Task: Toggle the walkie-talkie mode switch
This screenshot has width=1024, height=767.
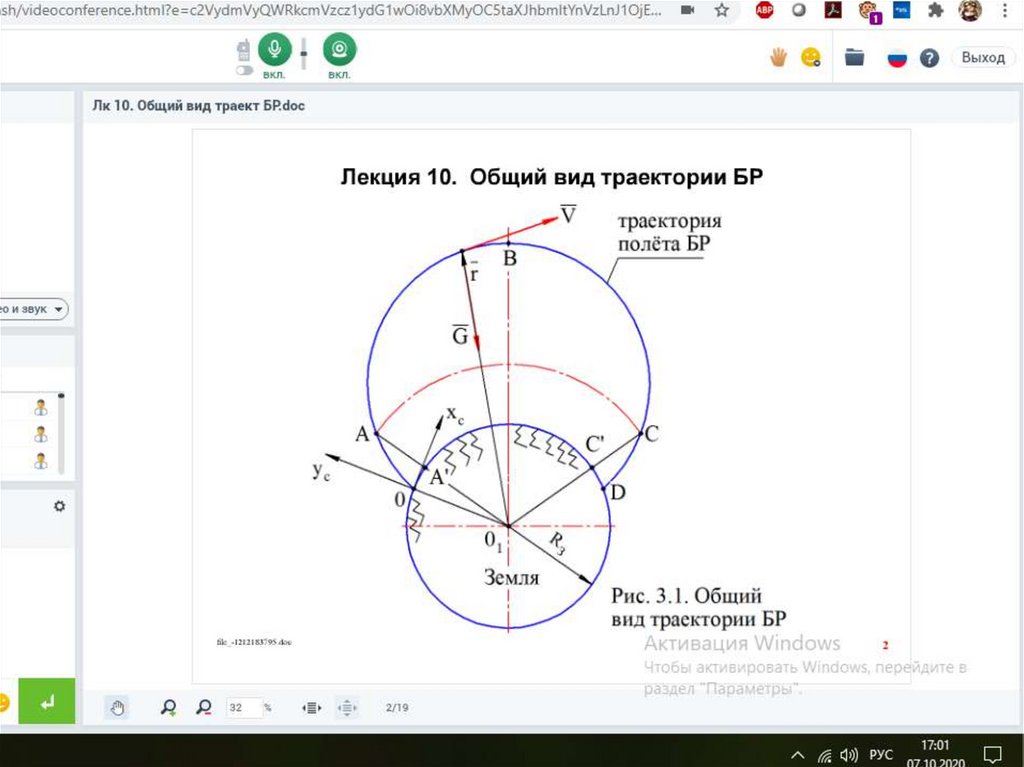Action: click(x=244, y=70)
